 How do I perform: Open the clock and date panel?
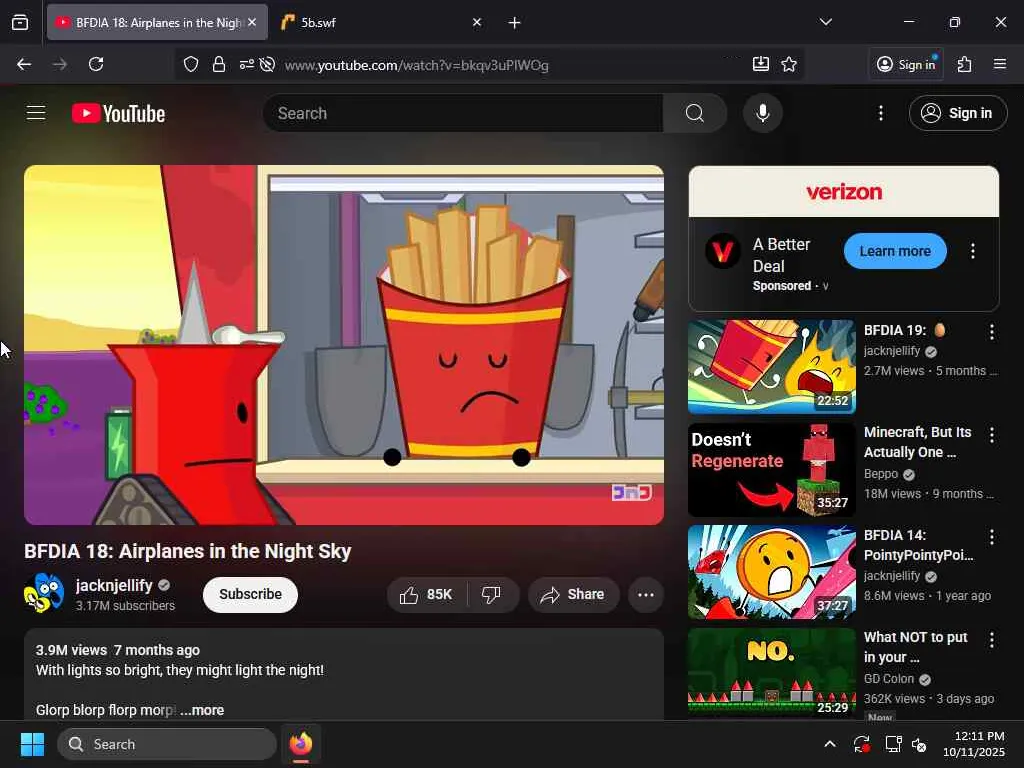pyautogui.click(x=974, y=744)
